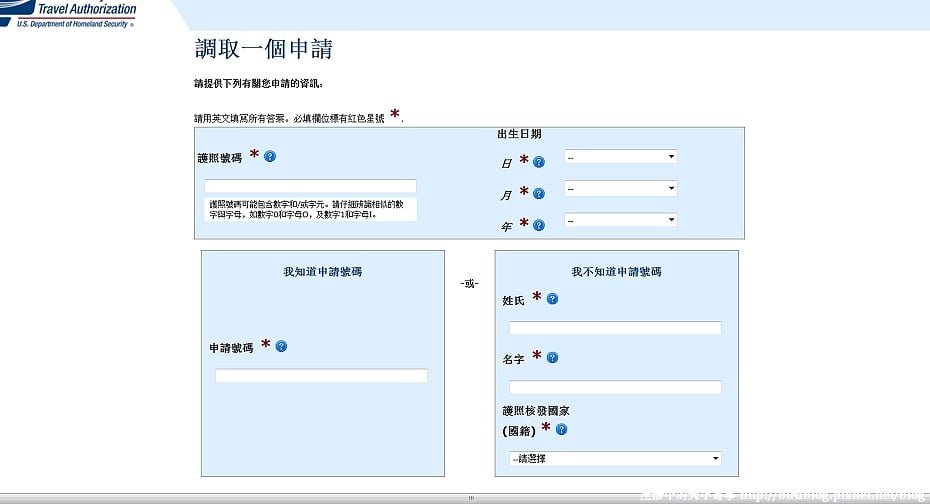The image size is (930, 504).
Task: Open the 月 birth month dropdown
Action: coord(620,188)
